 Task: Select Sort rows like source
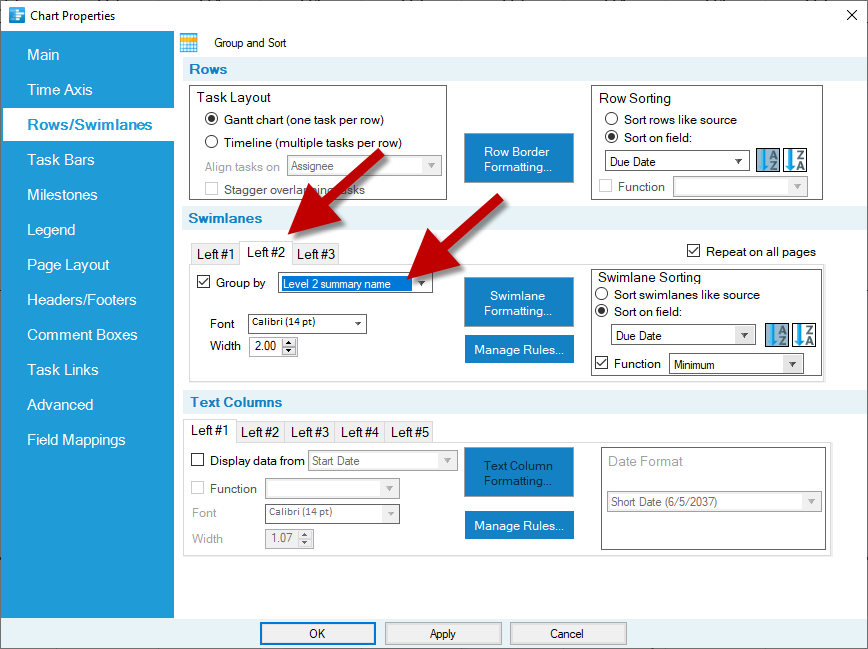click(611, 119)
